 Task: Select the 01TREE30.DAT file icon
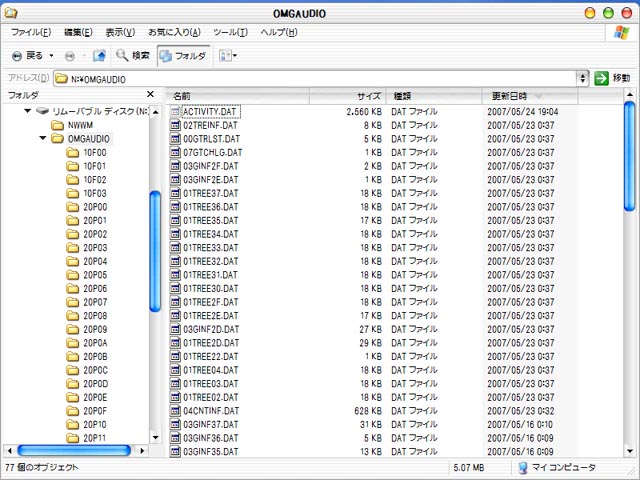(175, 289)
